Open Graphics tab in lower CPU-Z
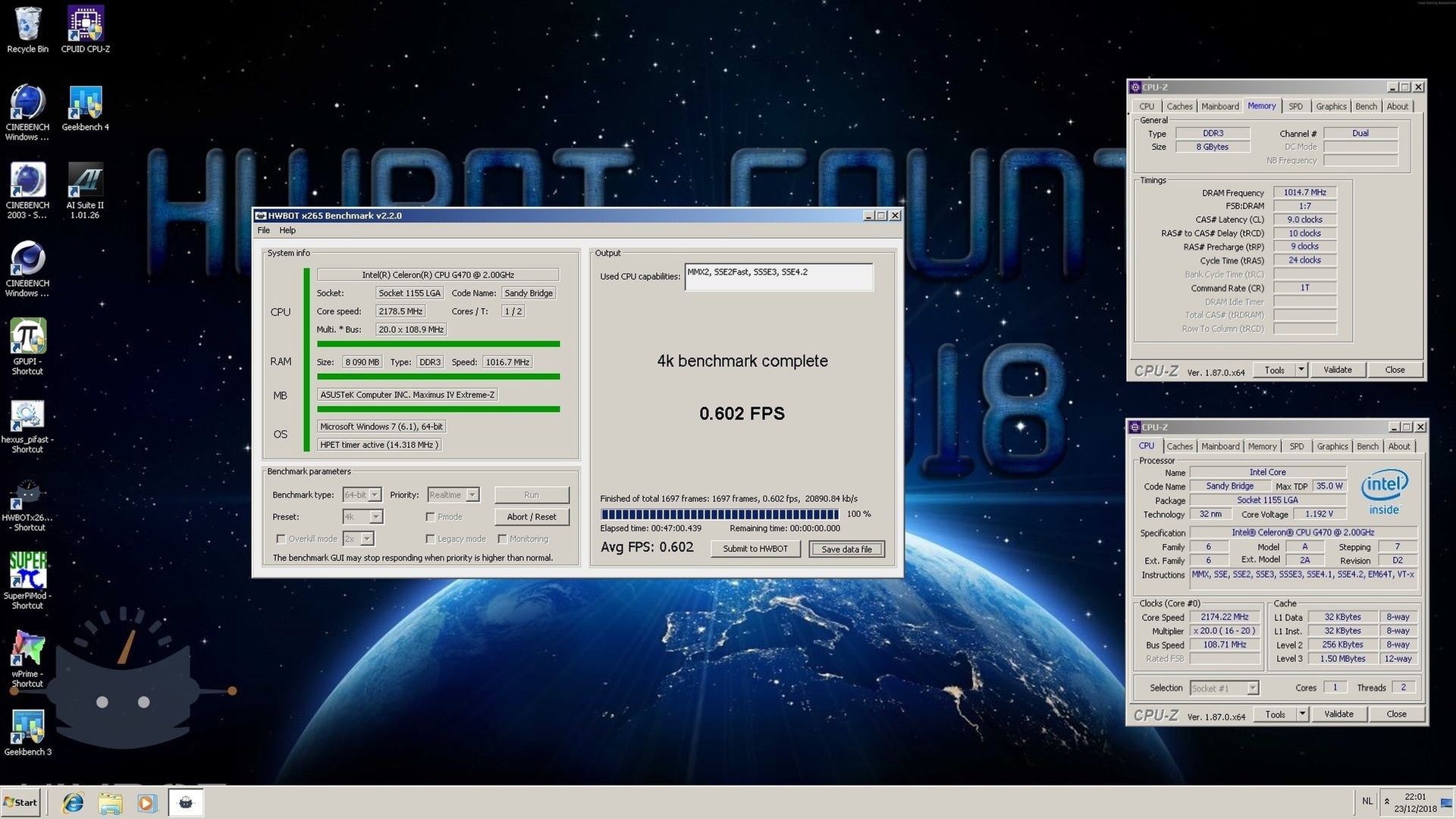1456x819 pixels. [x=1332, y=446]
